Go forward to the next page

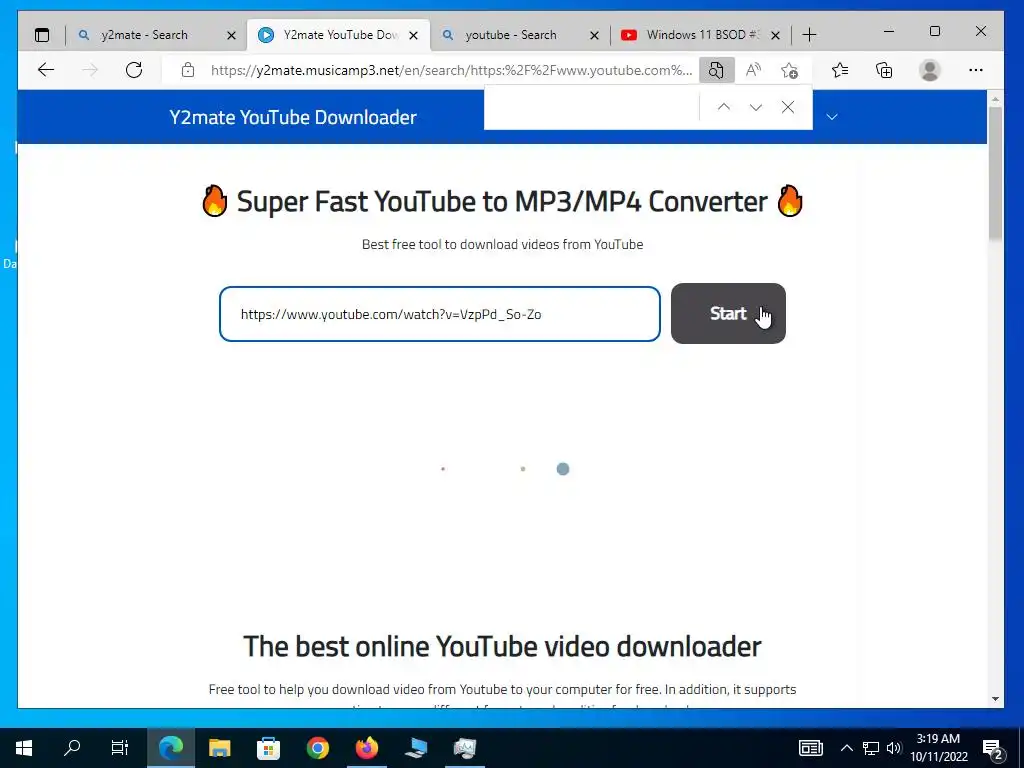coord(90,70)
